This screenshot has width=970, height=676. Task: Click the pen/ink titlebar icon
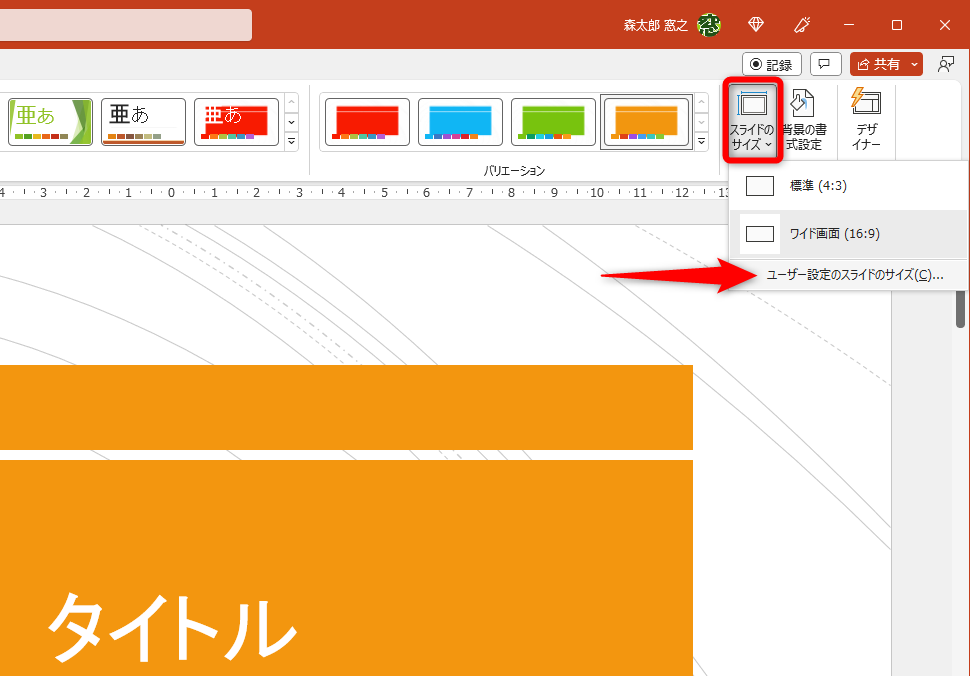(x=801, y=24)
